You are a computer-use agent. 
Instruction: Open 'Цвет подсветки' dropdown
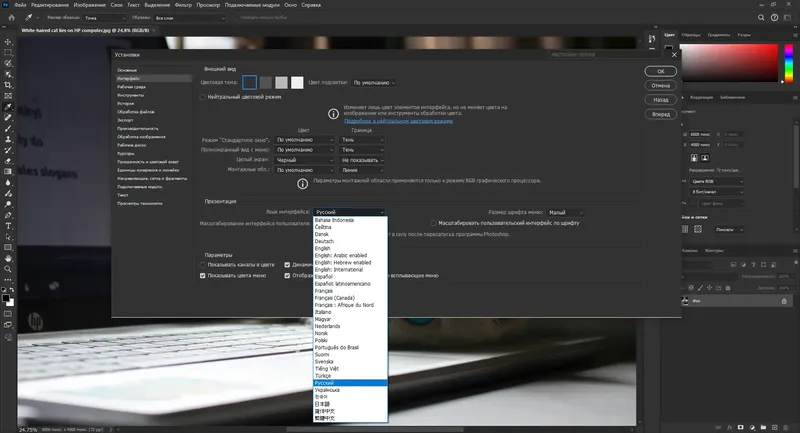tap(374, 83)
